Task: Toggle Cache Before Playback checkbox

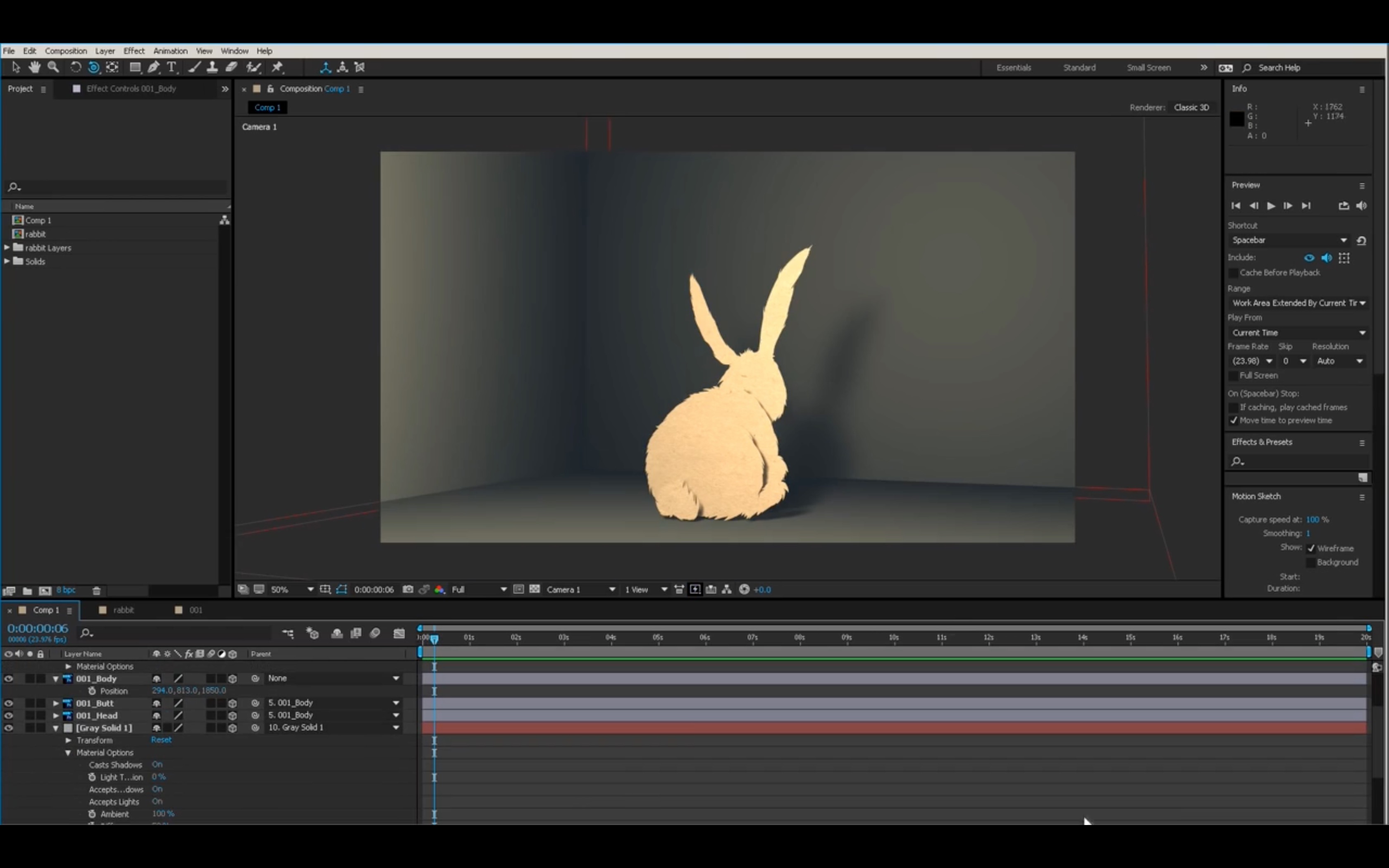Action: (x=1233, y=273)
